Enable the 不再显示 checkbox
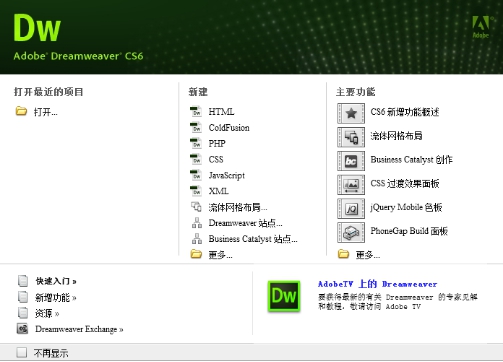The height and width of the screenshot is (362, 503). (22, 353)
